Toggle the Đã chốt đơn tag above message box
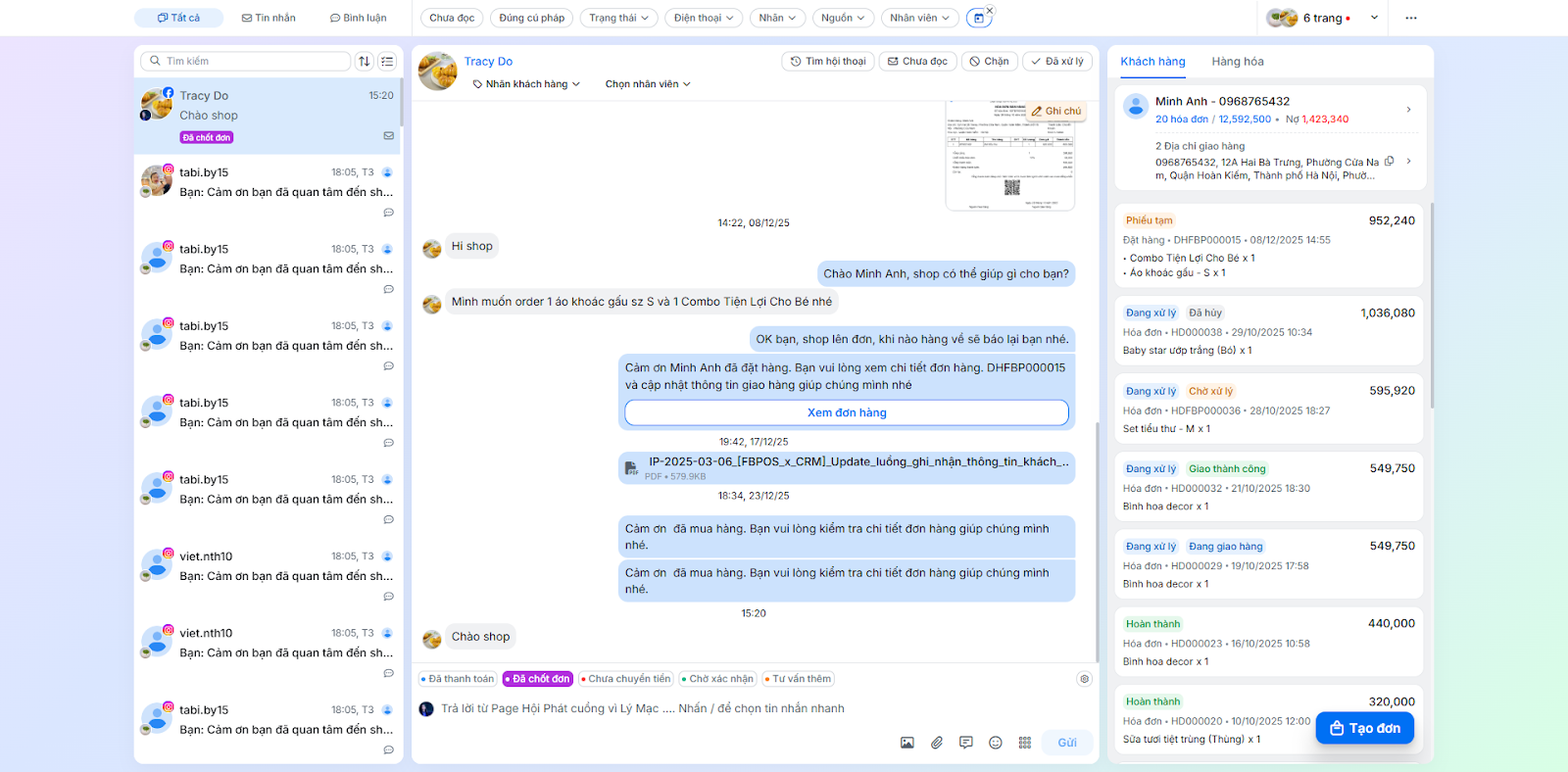This screenshot has height=772, width=1568. 538,679
